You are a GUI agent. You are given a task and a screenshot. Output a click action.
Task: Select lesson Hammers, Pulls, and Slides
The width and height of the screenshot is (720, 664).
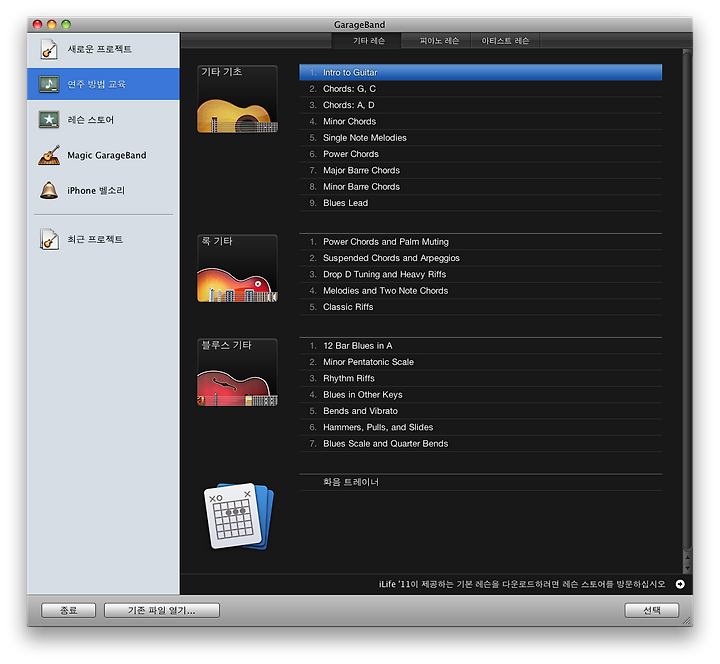(480, 427)
